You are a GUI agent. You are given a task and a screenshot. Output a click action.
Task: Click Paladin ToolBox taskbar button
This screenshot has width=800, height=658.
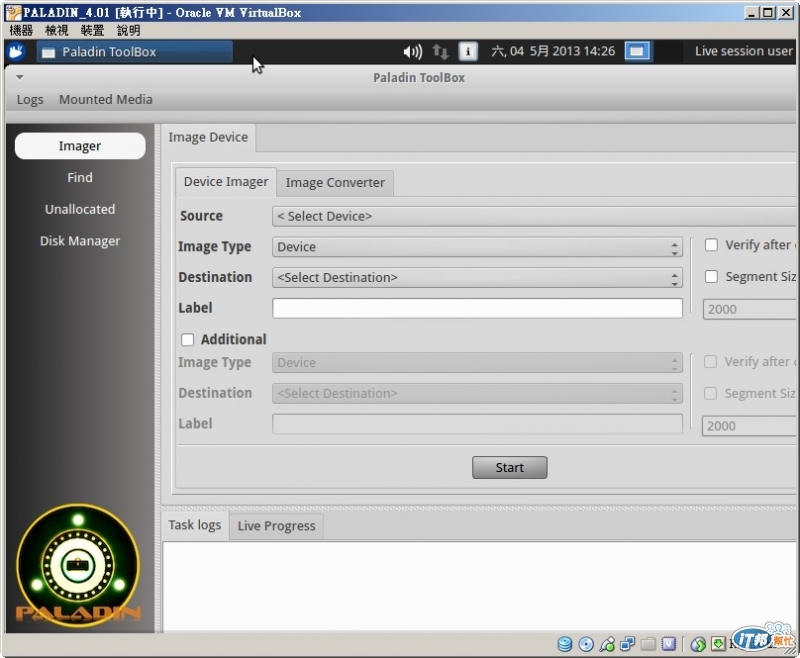(134, 52)
